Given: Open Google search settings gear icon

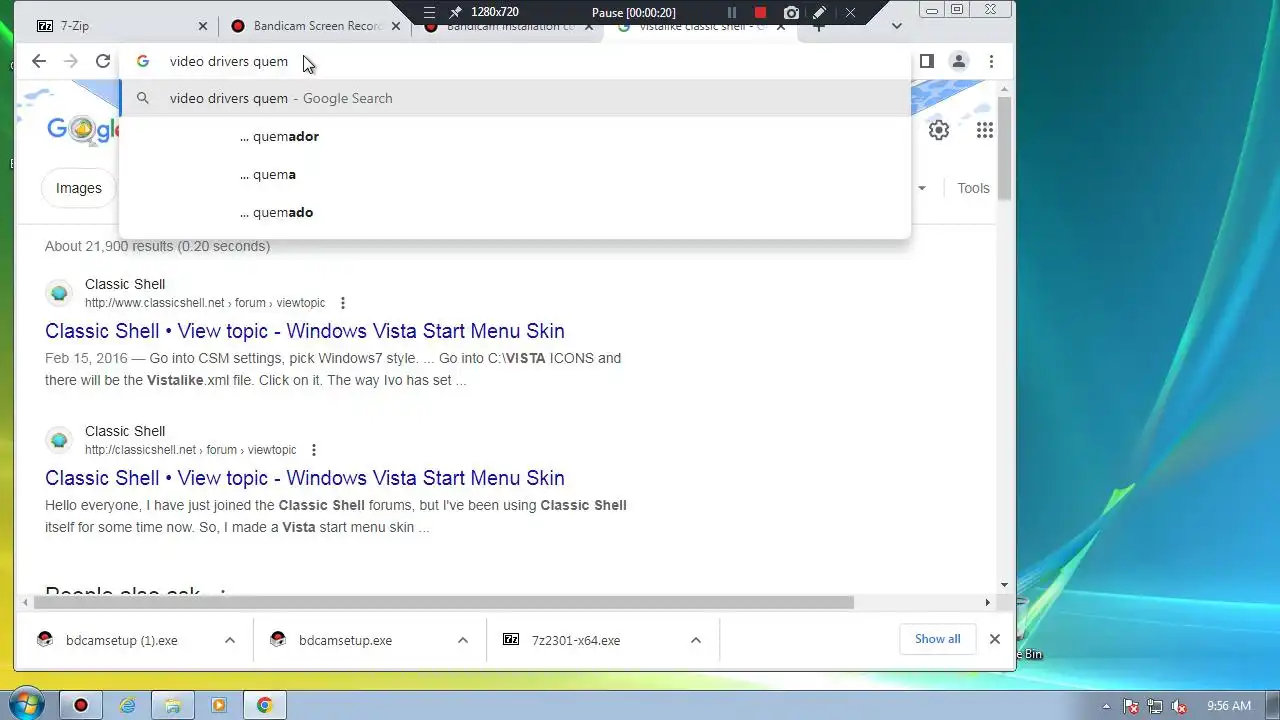Looking at the screenshot, I should pos(938,130).
